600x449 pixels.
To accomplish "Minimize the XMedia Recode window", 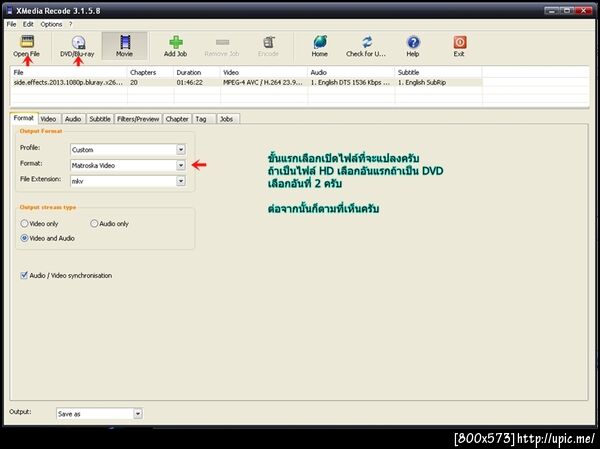I will click(x=551, y=11).
